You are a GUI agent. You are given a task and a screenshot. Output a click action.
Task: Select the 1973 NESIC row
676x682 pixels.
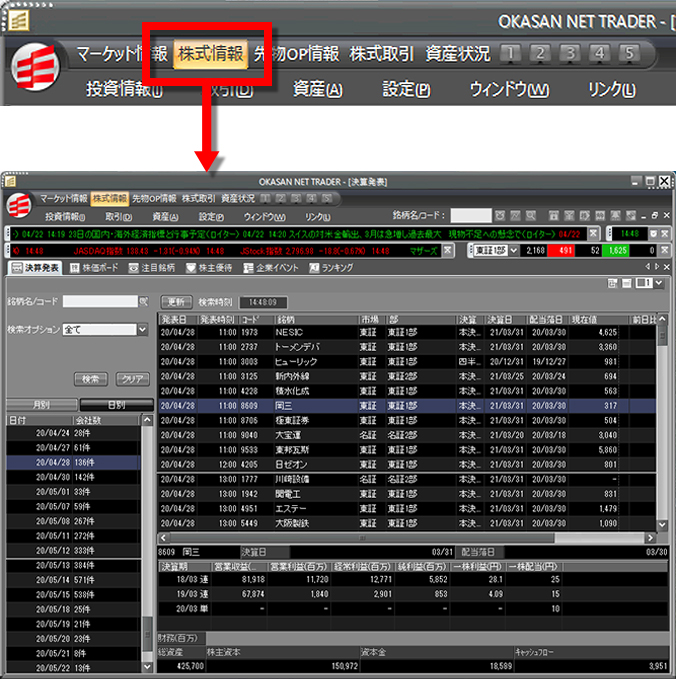(x=407, y=332)
